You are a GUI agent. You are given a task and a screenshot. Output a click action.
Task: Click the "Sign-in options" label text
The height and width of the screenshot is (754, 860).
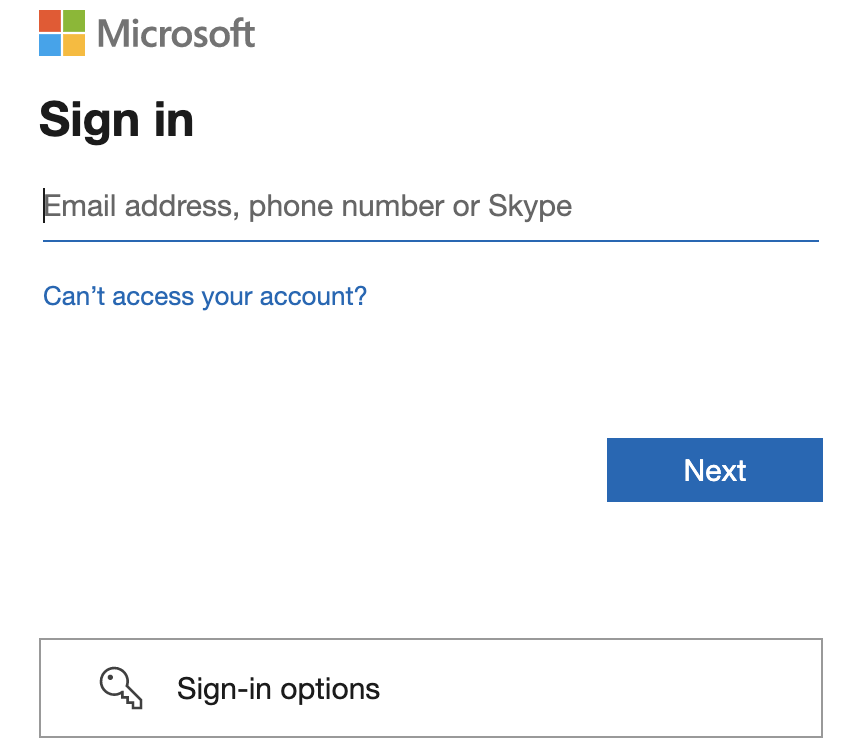point(278,689)
